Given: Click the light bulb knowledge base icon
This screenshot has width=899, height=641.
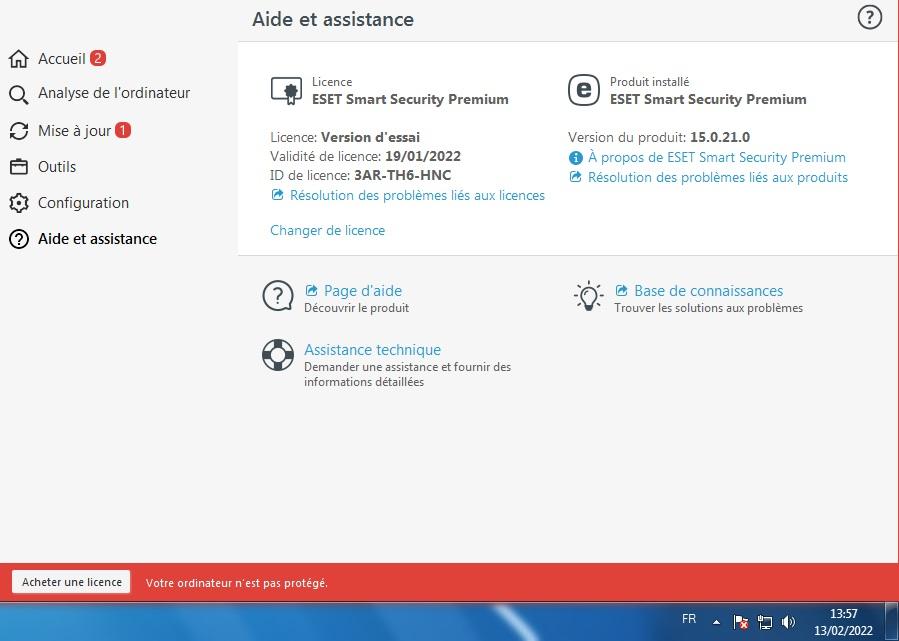Looking at the screenshot, I should click(x=589, y=296).
